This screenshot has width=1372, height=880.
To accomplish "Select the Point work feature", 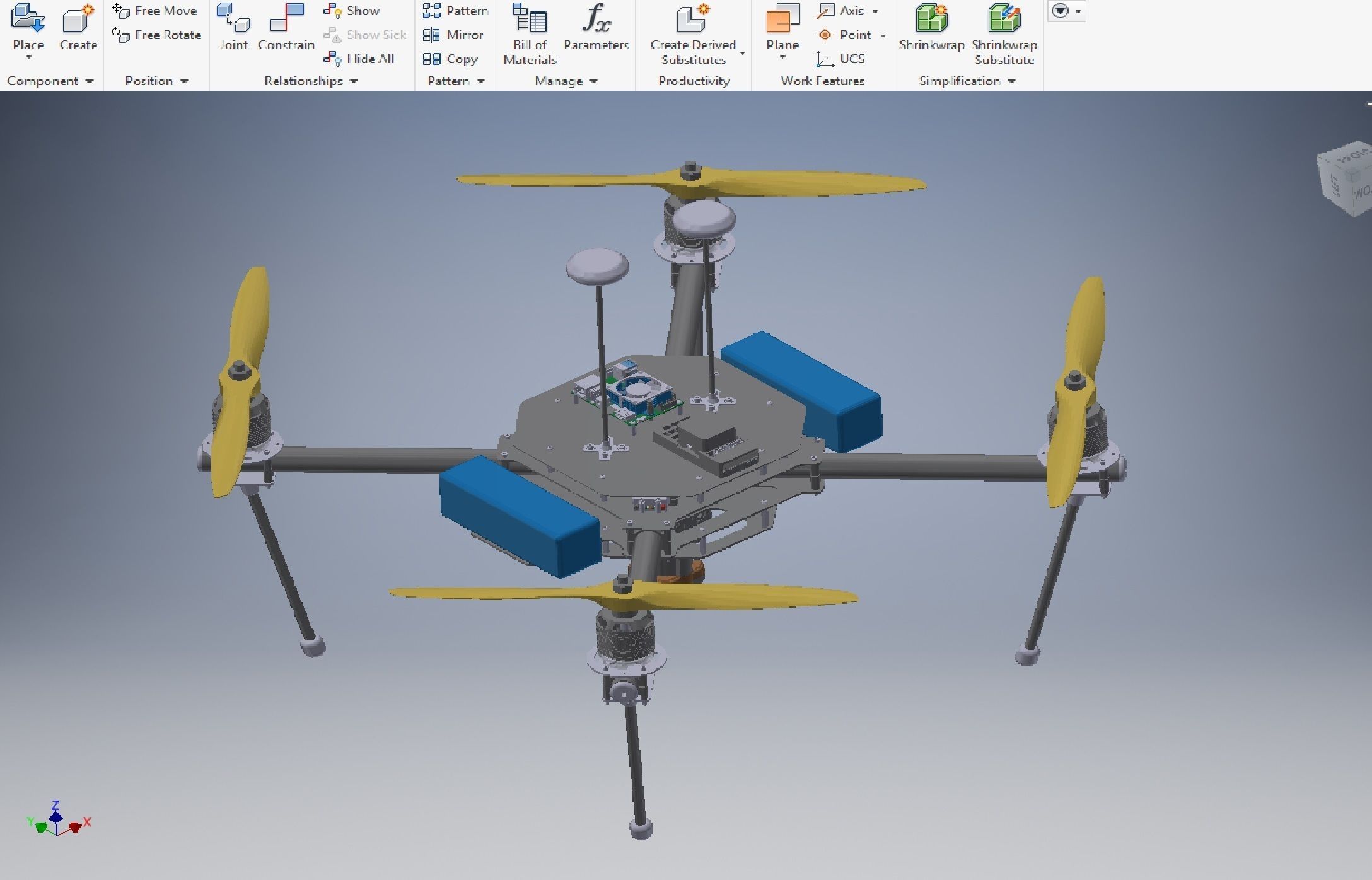I will [844, 35].
